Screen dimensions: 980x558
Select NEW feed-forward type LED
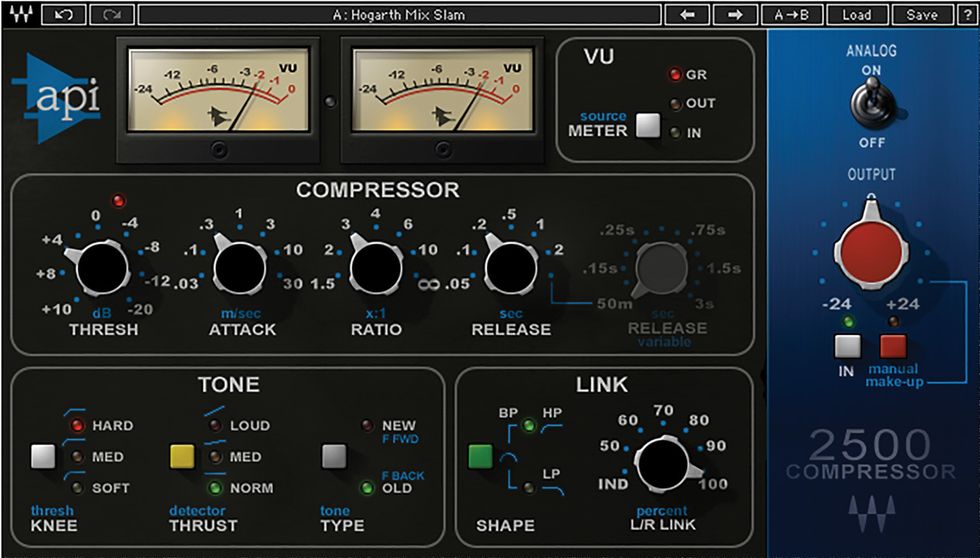[368, 426]
